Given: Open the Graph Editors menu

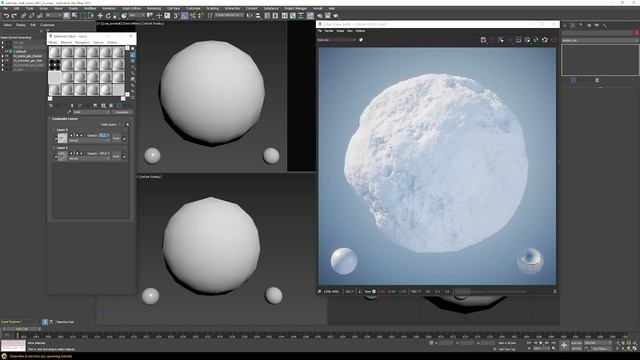Looking at the screenshot, I should click(x=131, y=8).
